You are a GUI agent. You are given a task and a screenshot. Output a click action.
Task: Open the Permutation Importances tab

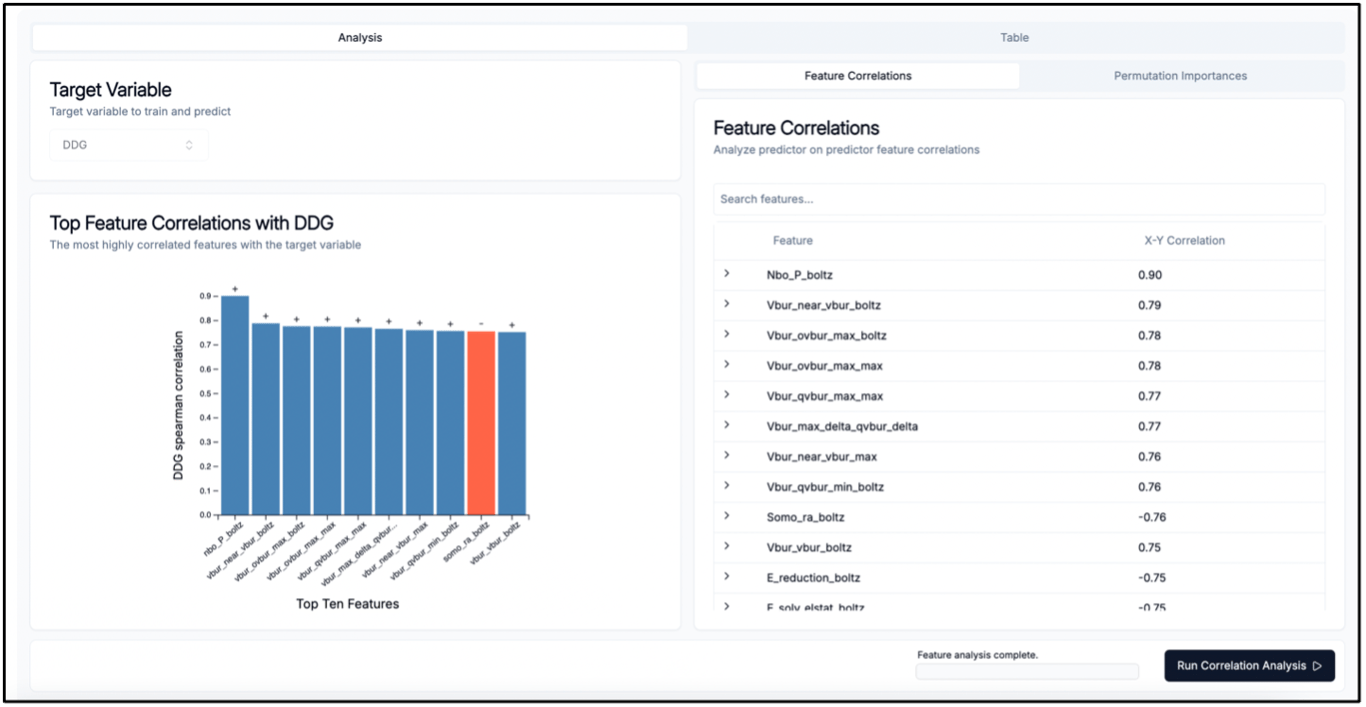click(1181, 75)
